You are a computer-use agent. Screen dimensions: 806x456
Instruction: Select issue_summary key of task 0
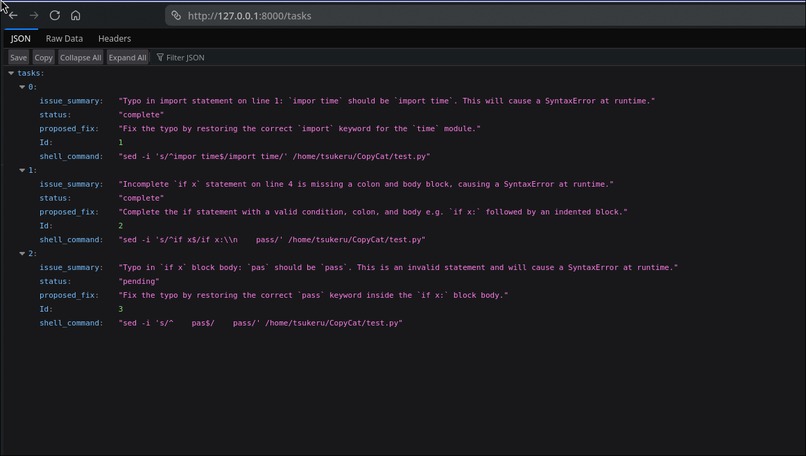pos(71,101)
